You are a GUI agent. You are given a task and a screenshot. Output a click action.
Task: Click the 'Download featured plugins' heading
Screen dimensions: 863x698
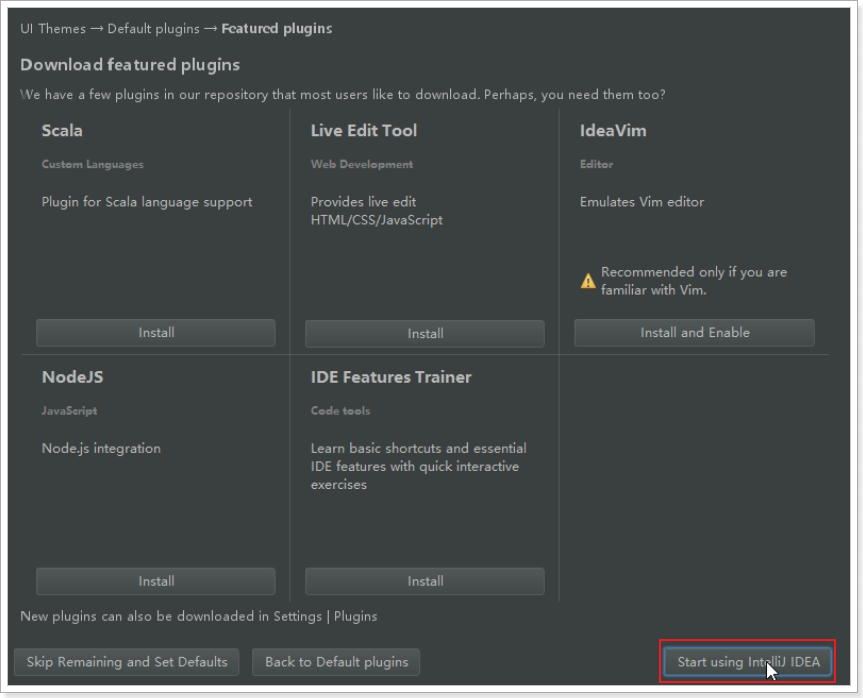click(x=130, y=65)
